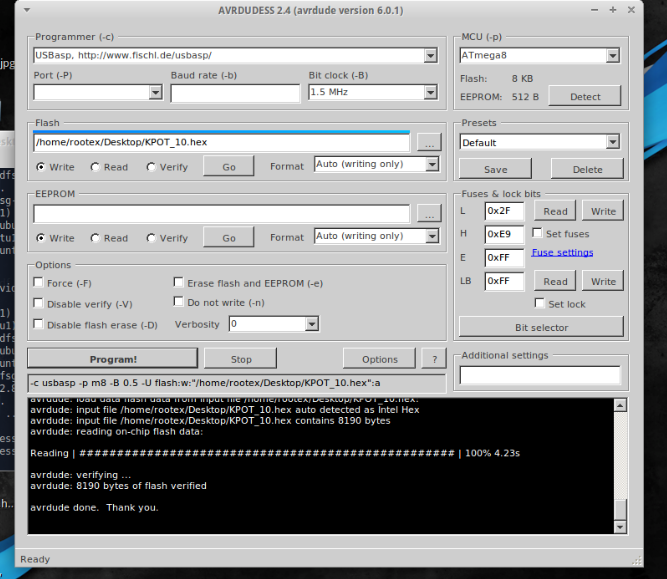Click the Baud rate input field
The height and width of the screenshot is (579, 667).
tap(235, 93)
